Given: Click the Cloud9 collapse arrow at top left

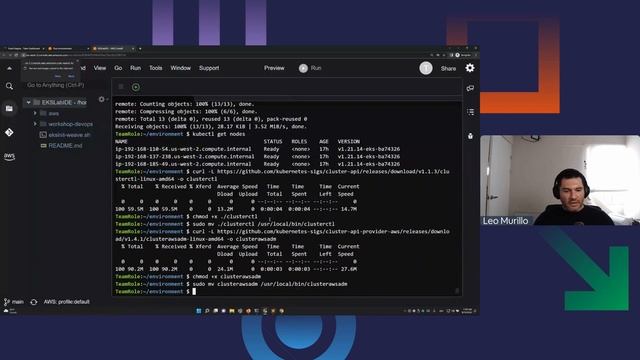Looking at the screenshot, I should pos(9,68).
